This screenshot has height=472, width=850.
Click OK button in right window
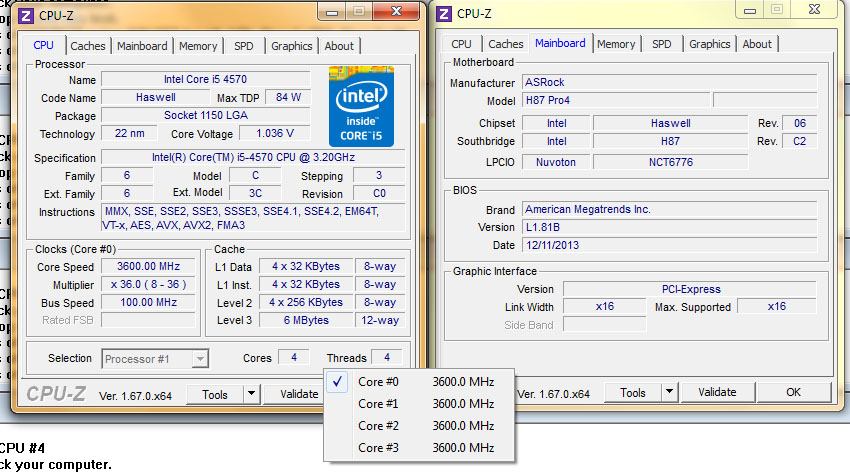click(794, 392)
